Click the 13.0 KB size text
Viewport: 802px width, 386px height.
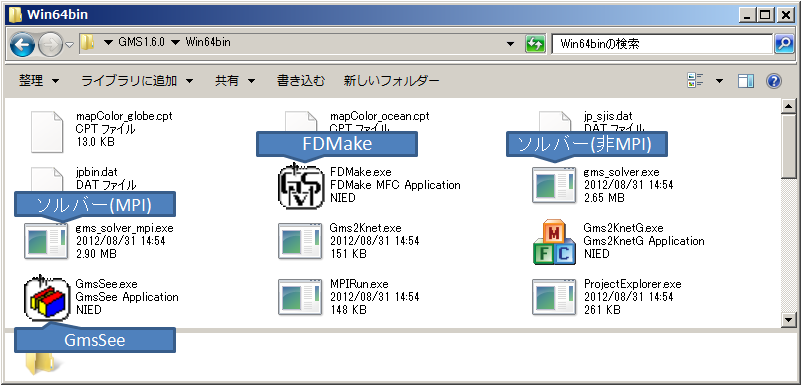pos(95,142)
